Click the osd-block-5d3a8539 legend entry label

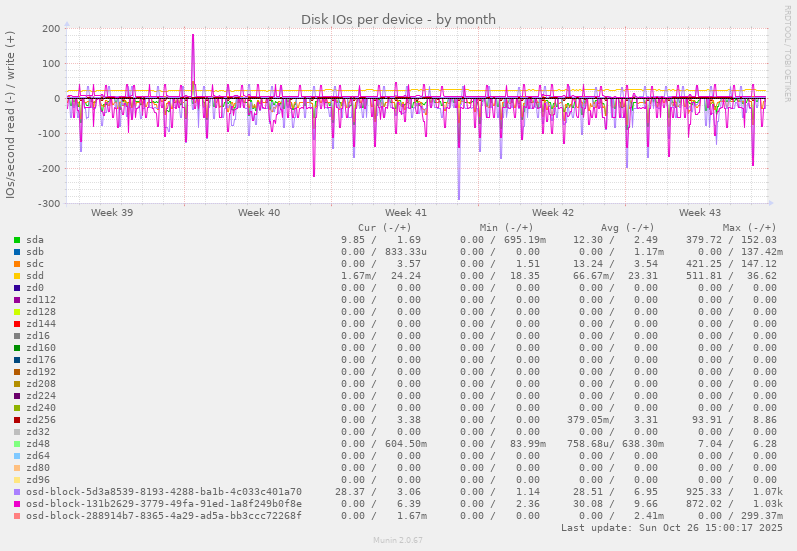(163, 492)
